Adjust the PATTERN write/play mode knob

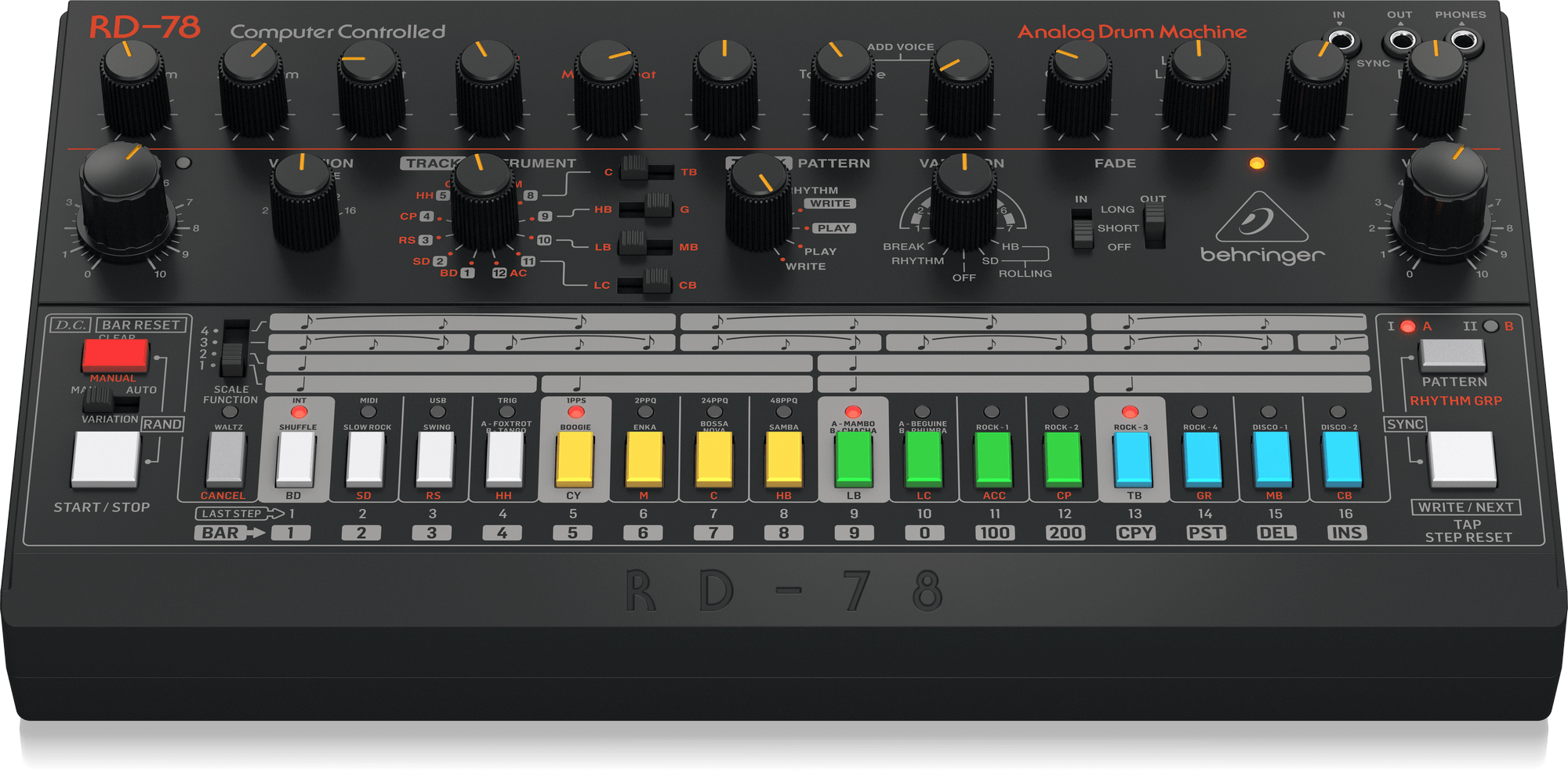759,202
